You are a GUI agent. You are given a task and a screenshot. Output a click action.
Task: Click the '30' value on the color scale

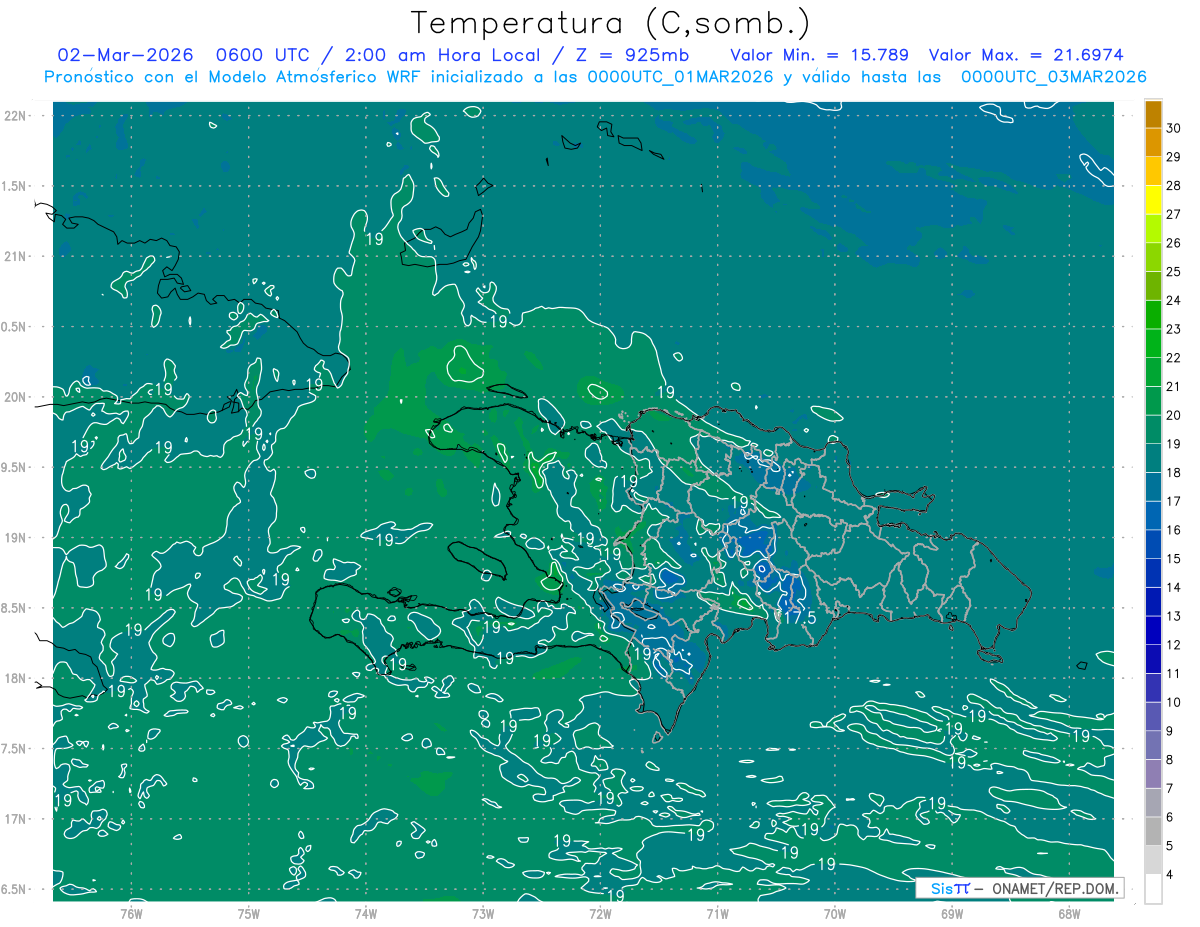pyautogui.click(x=1173, y=129)
